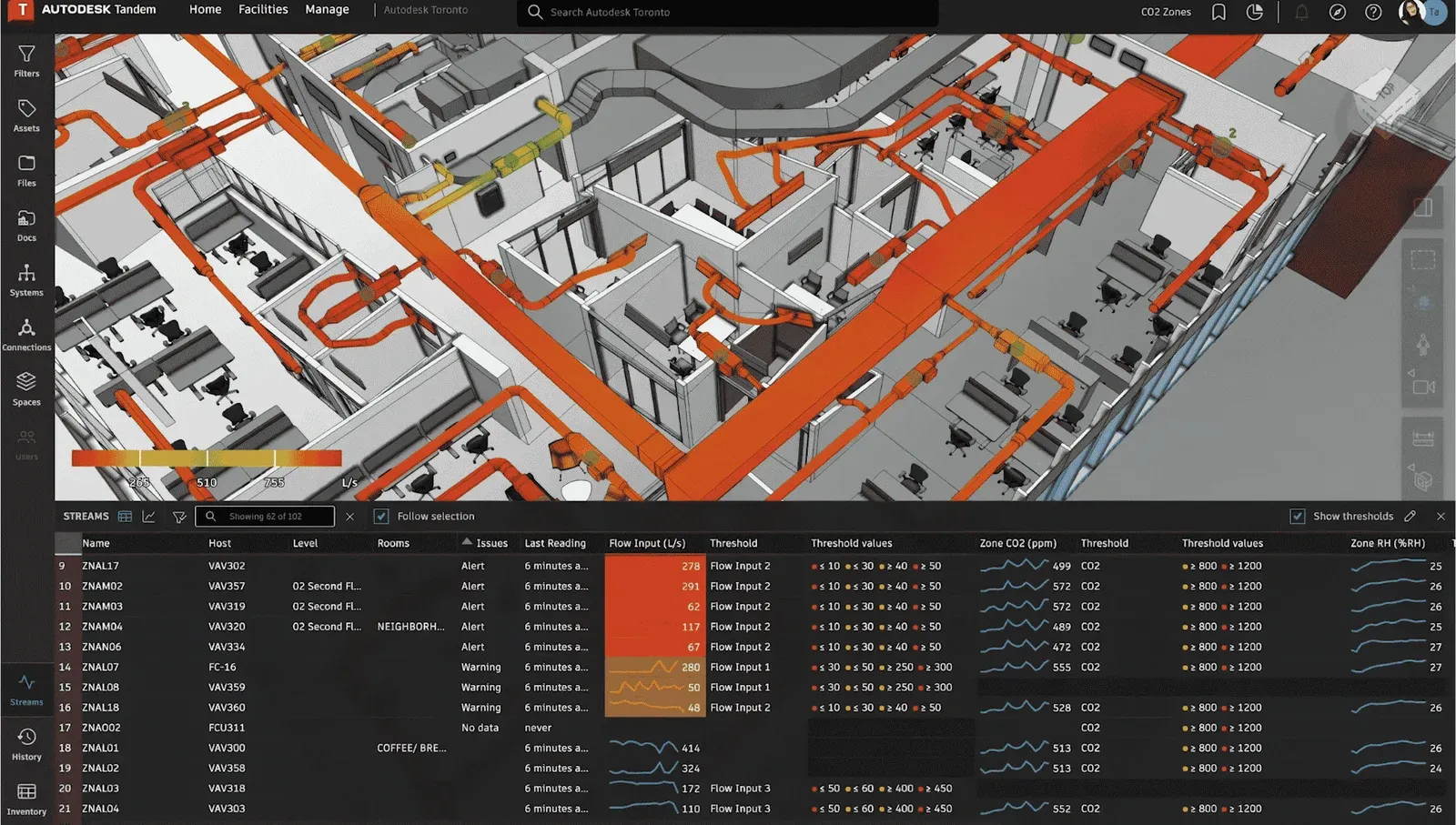1456x825 pixels.
Task: Clear the streams search with X
Action: pos(349,517)
